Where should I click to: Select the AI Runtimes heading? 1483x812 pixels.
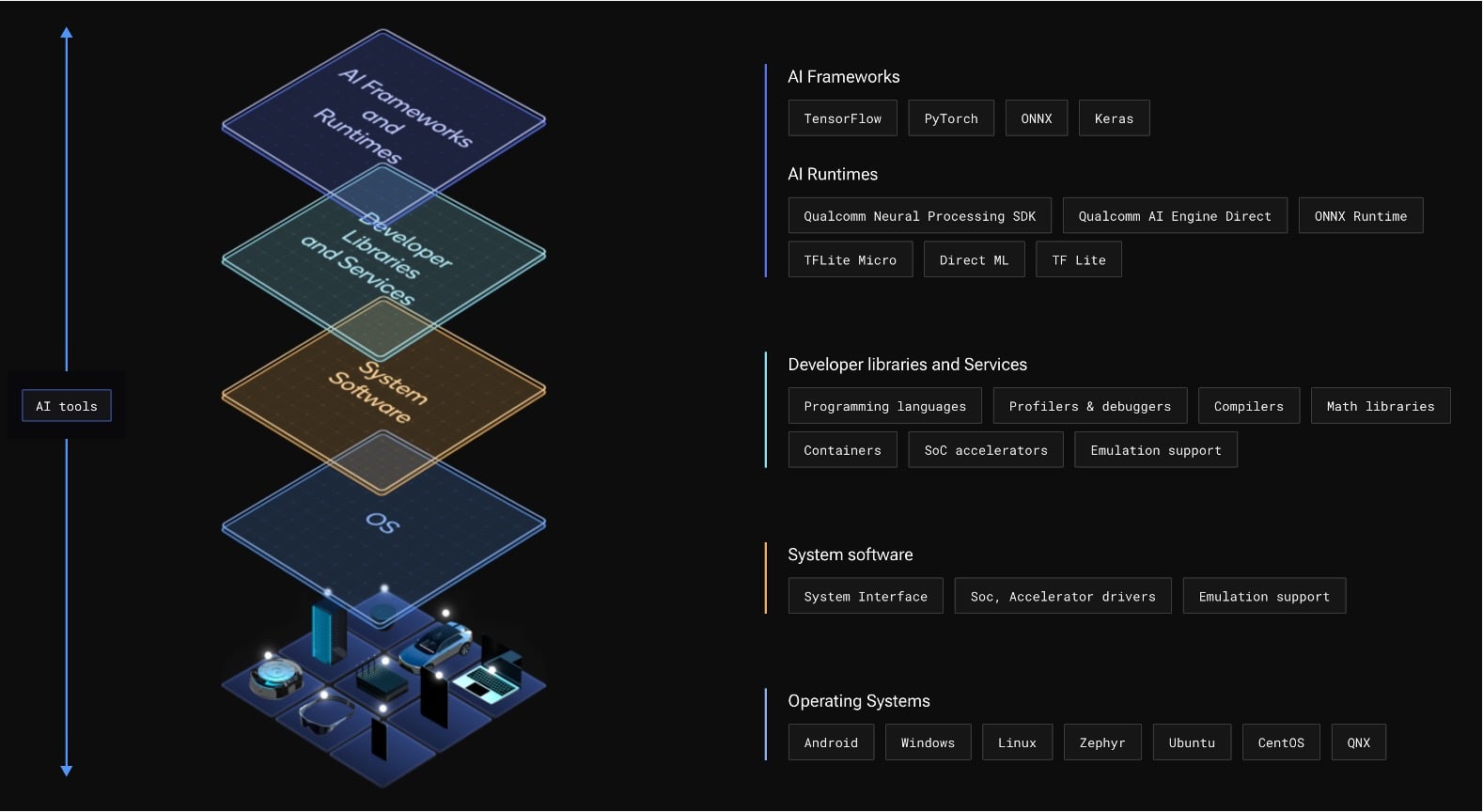click(833, 174)
